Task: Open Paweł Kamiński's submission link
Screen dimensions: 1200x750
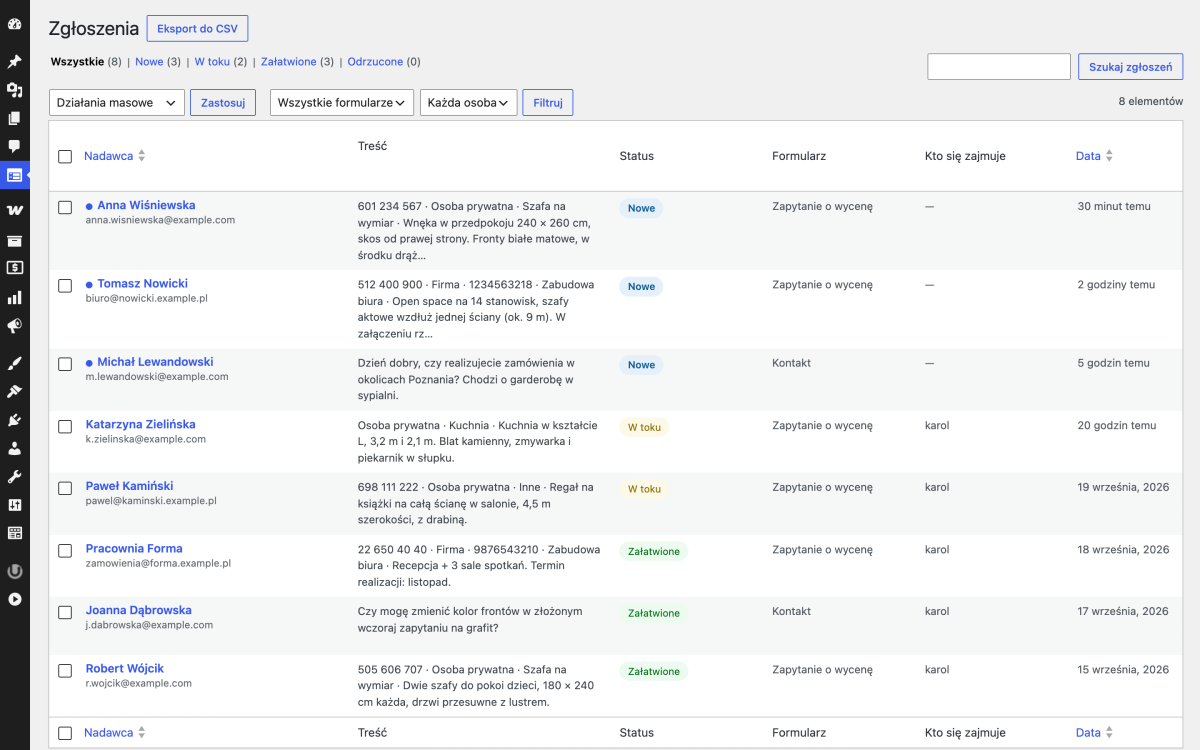Action: click(x=130, y=486)
